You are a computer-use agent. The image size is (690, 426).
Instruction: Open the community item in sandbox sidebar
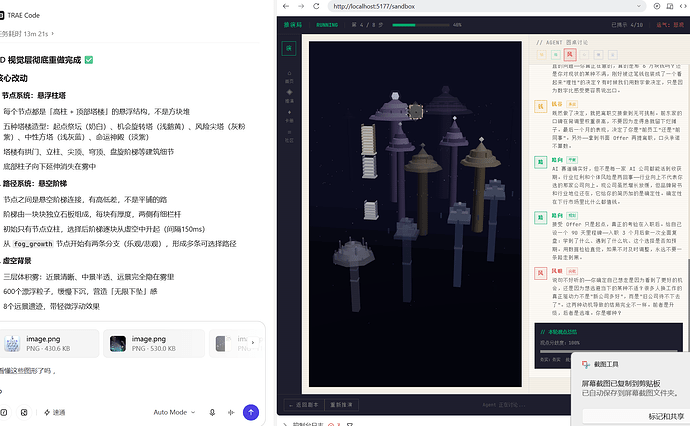coord(289,136)
